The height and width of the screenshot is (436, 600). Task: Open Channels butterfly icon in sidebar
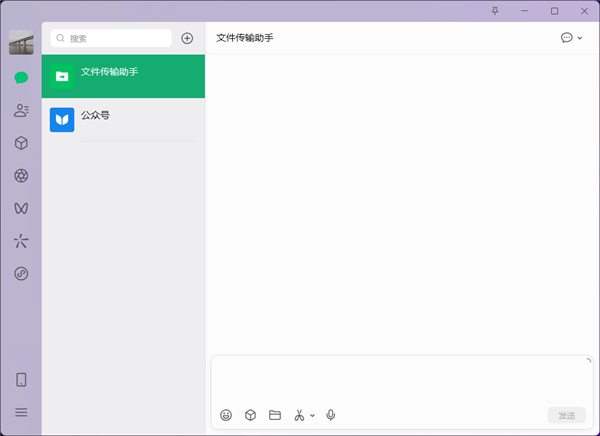tap(21, 208)
